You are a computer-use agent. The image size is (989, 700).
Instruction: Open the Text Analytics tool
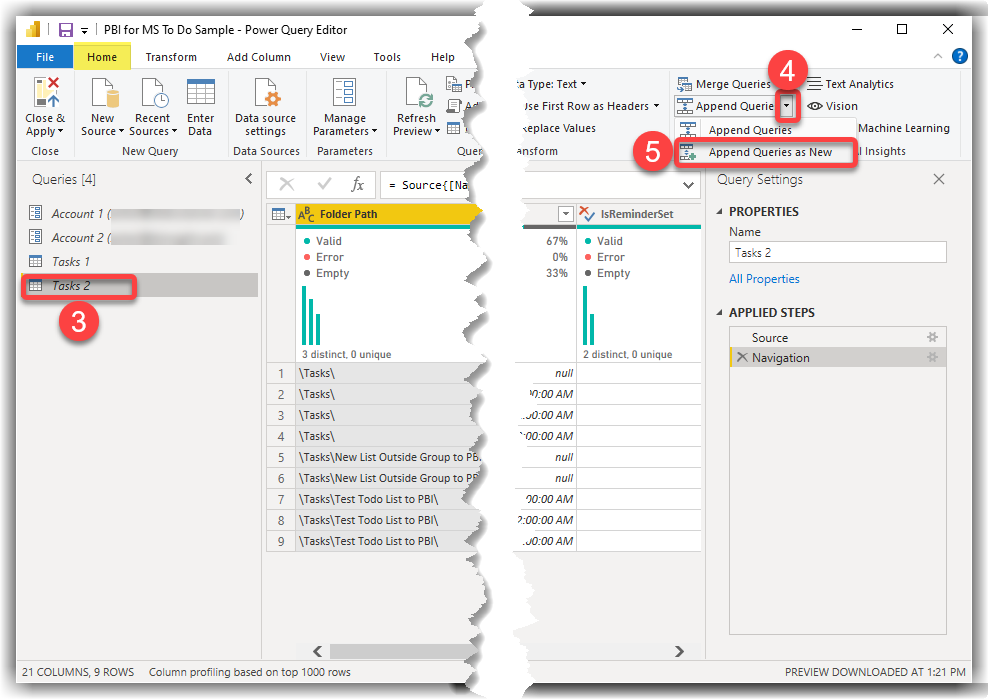pyautogui.click(x=850, y=84)
